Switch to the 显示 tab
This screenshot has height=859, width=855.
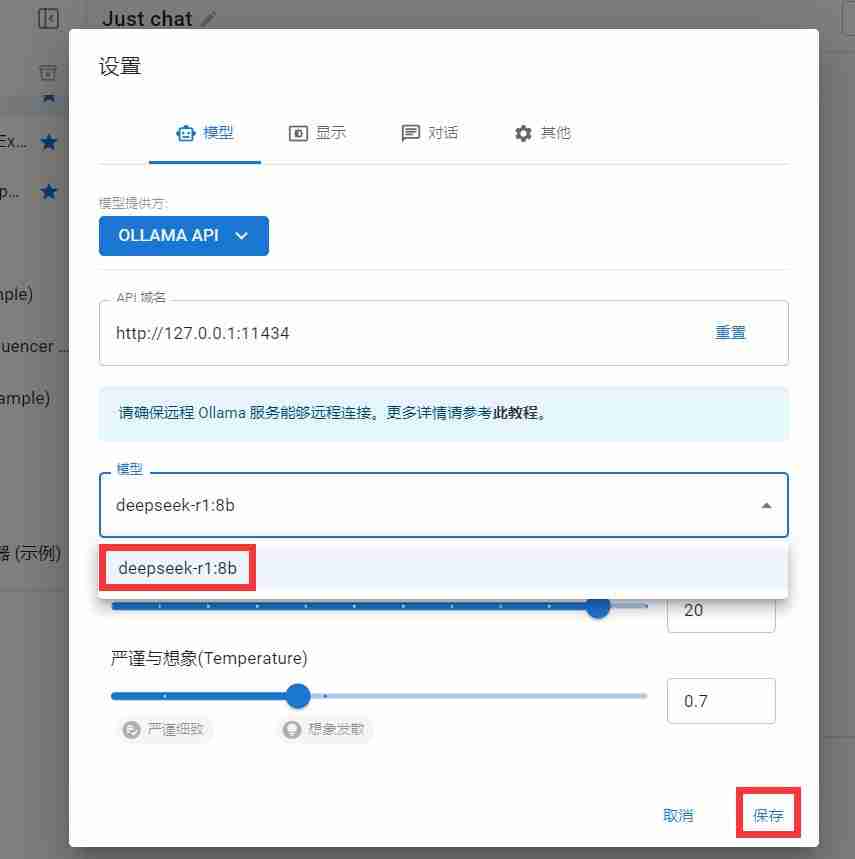[x=317, y=132]
